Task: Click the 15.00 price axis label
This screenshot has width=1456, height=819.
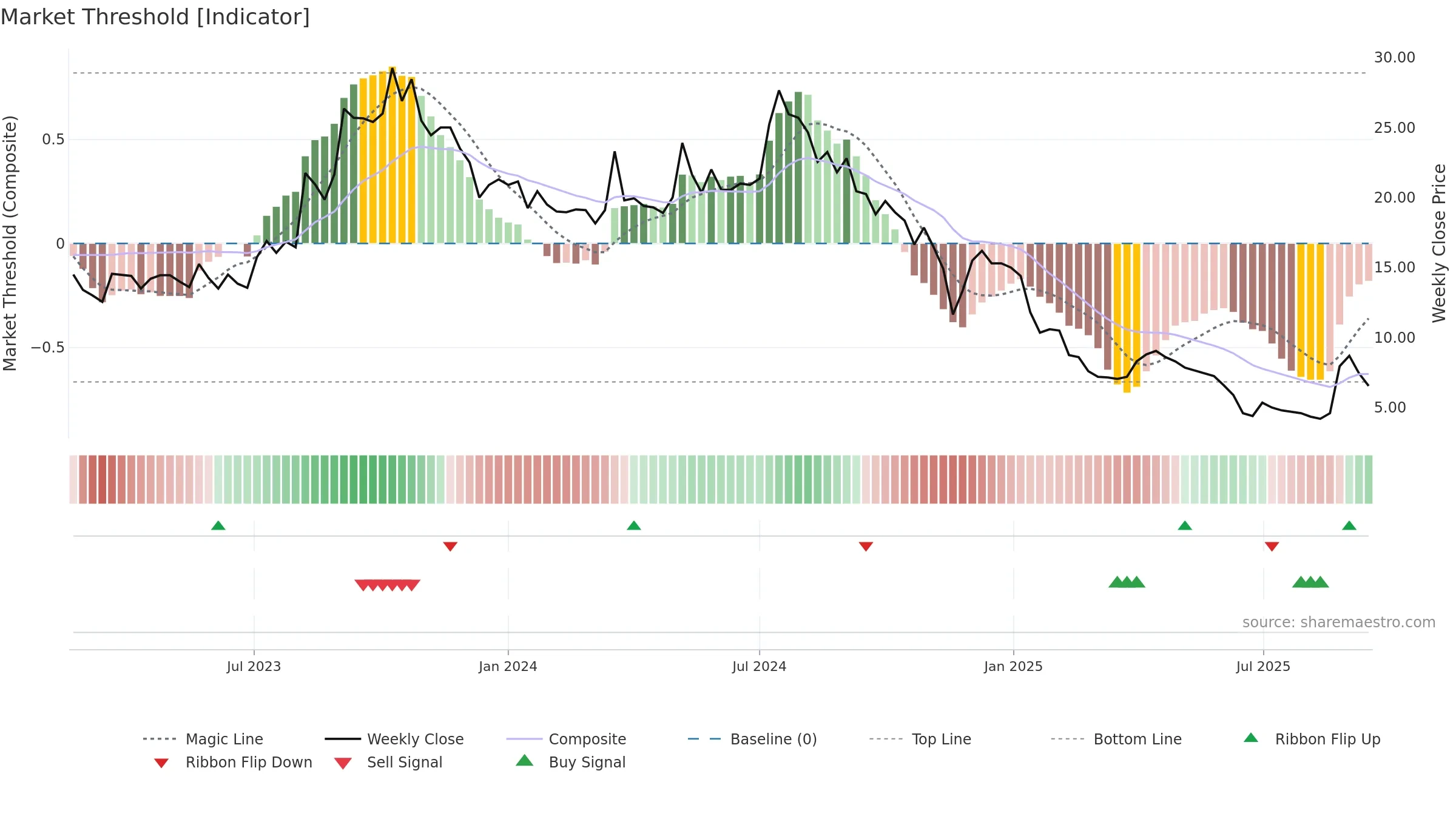Action: point(1395,268)
